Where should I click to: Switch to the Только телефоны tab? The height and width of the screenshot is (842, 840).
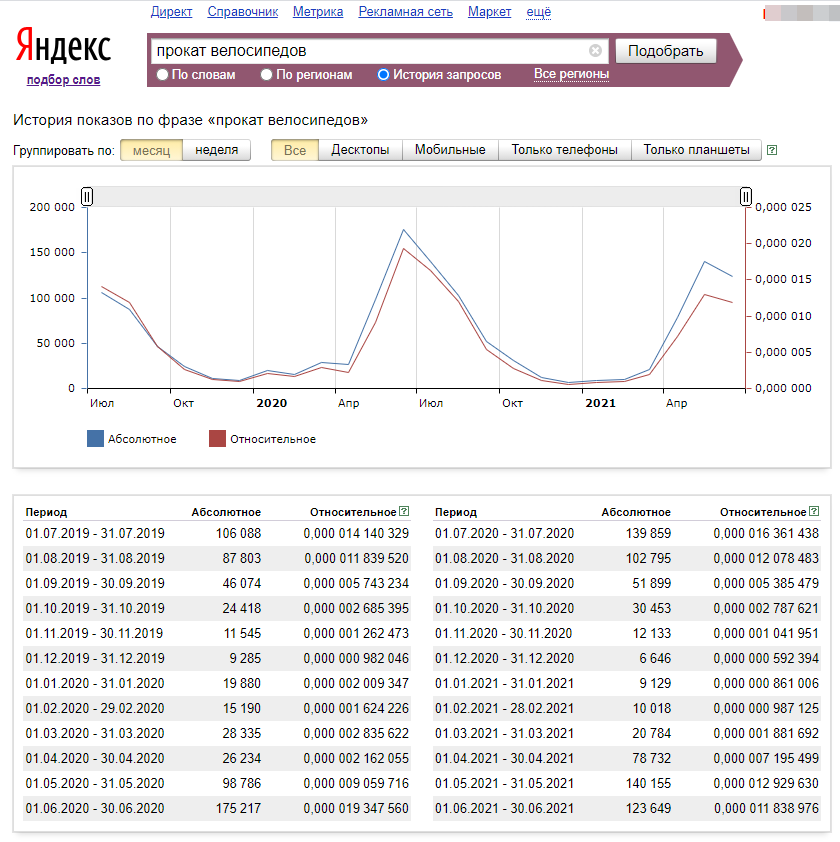[x=564, y=150]
